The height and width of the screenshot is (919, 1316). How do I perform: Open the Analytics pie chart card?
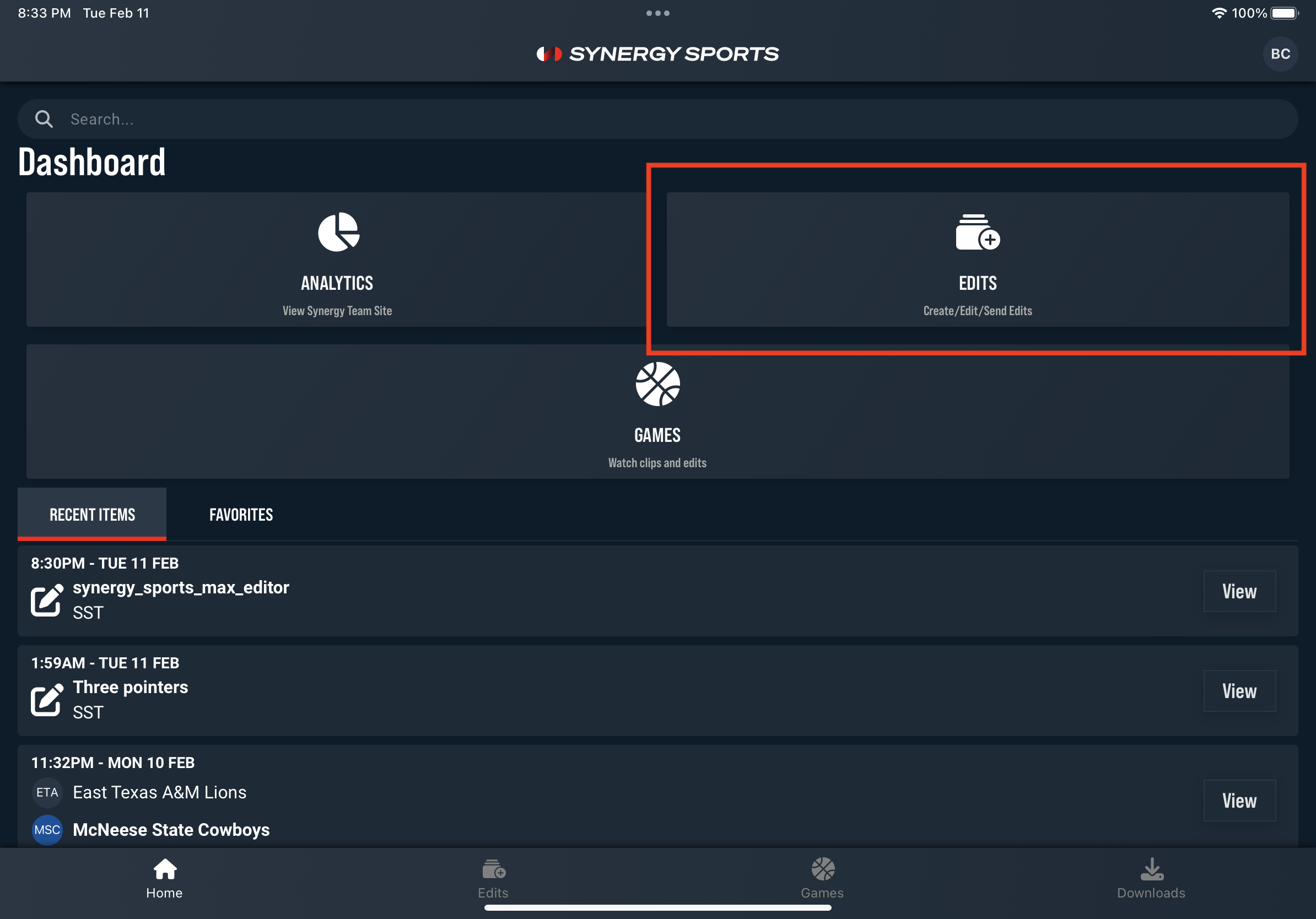click(337, 260)
